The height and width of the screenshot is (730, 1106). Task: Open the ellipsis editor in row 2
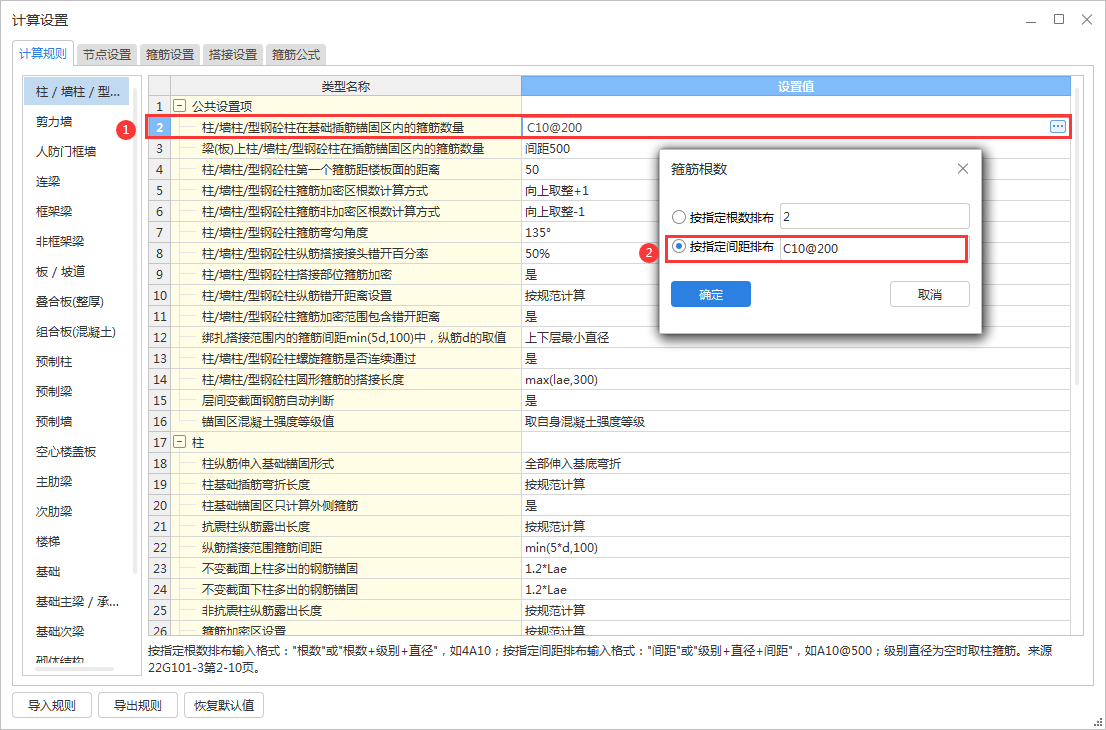[x=1057, y=127]
